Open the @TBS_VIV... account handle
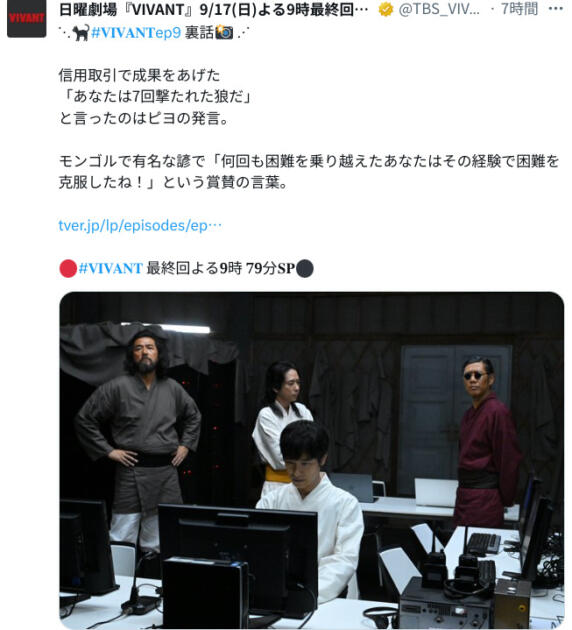This screenshot has width=572, height=630. (439, 9)
